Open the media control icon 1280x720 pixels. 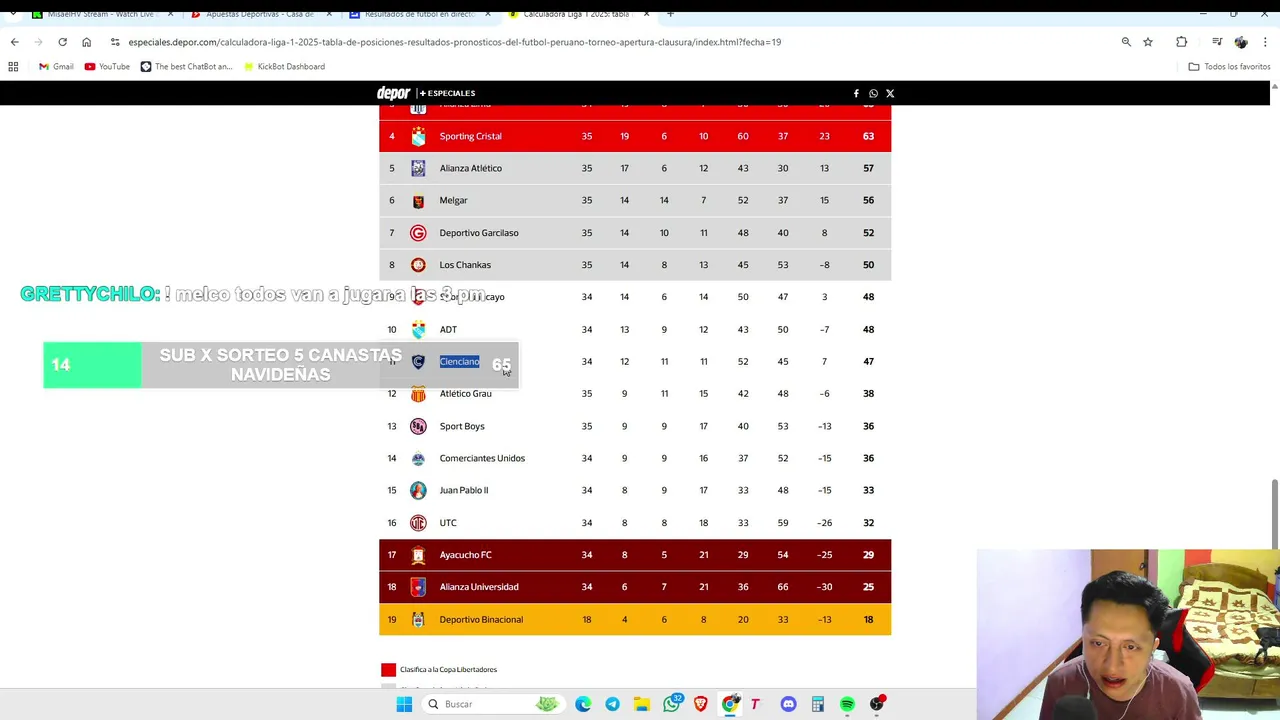click(x=1217, y=42)
